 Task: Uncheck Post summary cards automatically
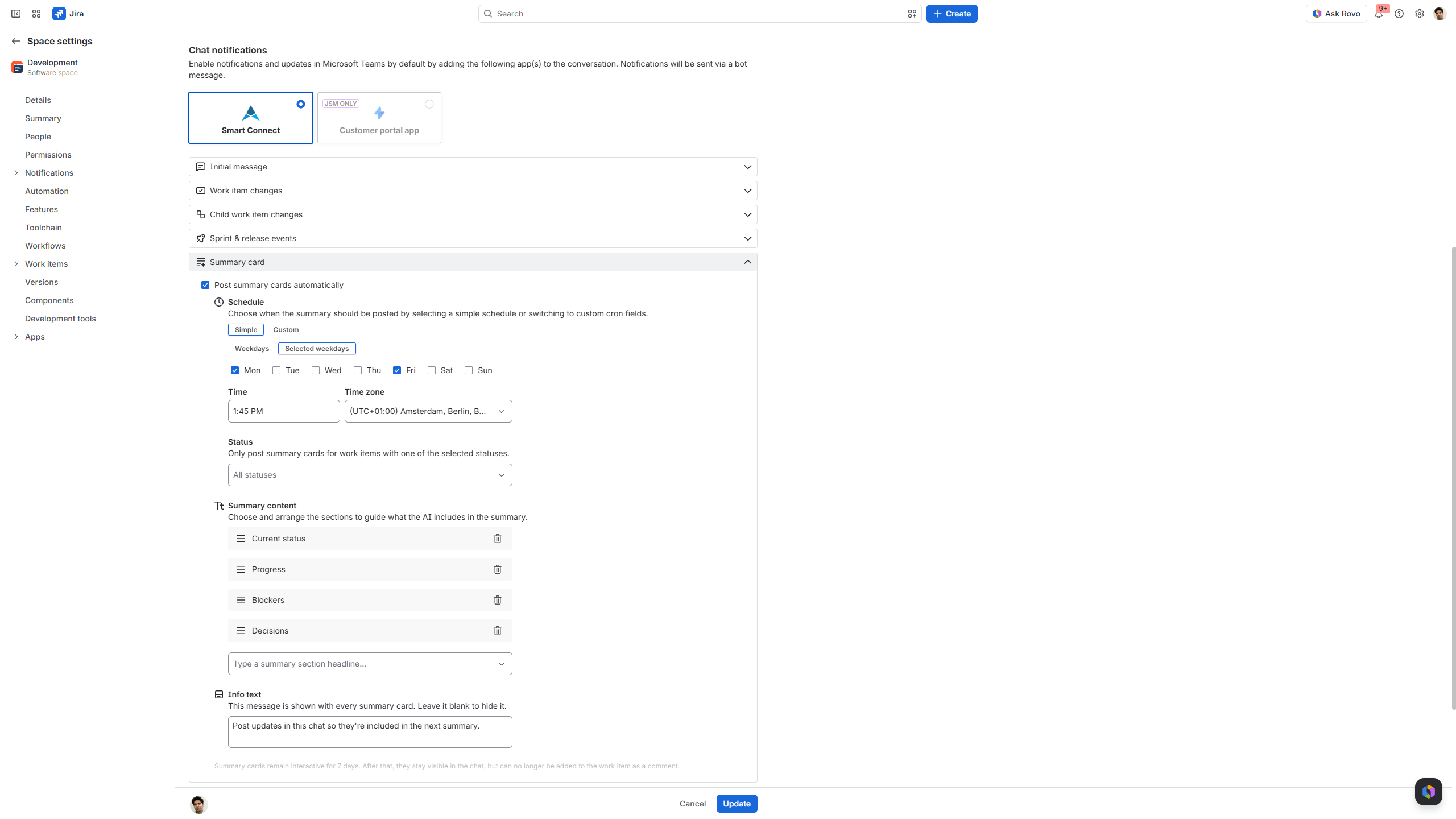click(x=205, y=285)
